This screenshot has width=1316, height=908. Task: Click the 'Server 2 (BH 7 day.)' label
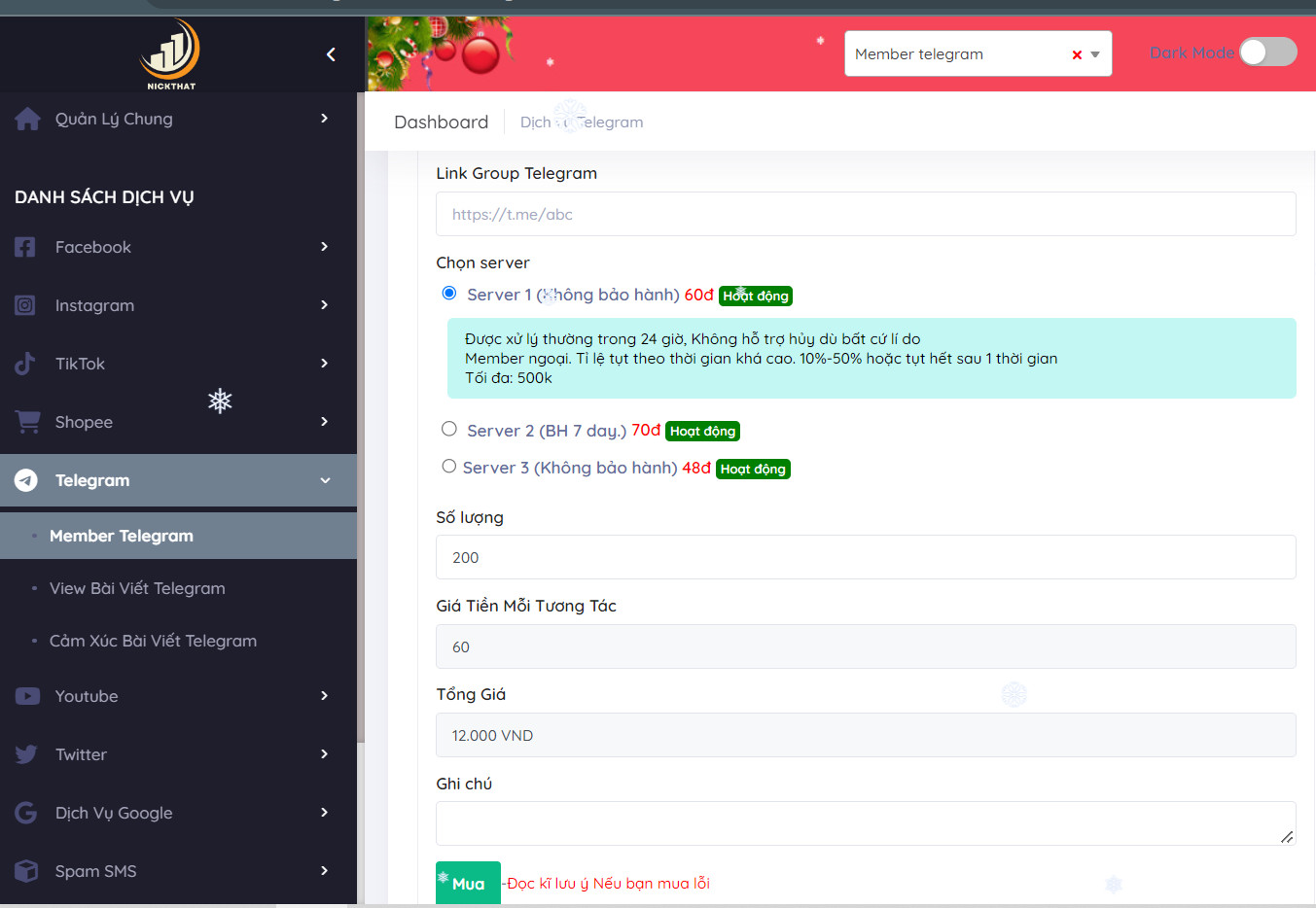pos(547,431)
